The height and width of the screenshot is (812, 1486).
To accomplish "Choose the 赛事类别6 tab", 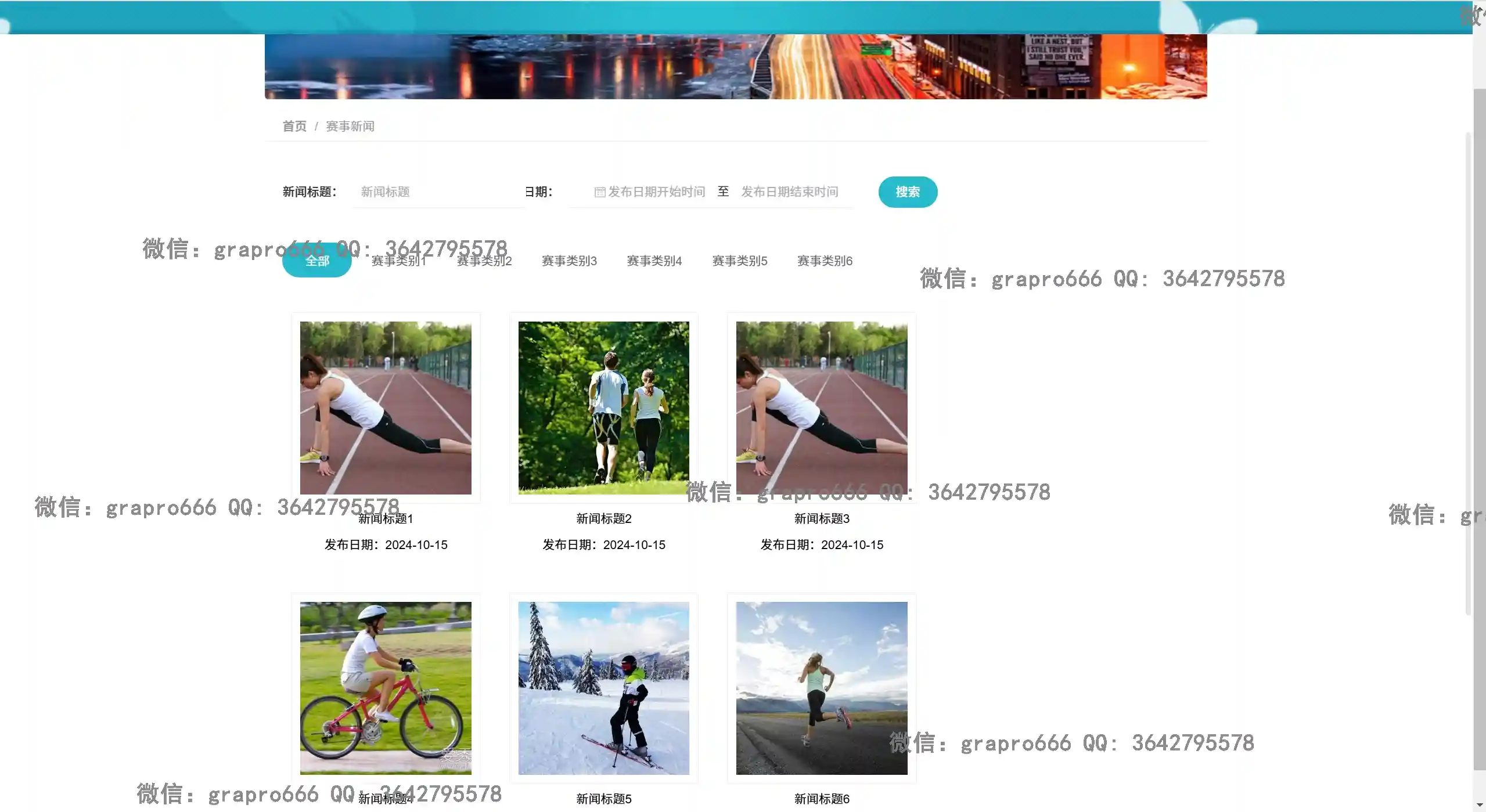I will tap(825, 261).
